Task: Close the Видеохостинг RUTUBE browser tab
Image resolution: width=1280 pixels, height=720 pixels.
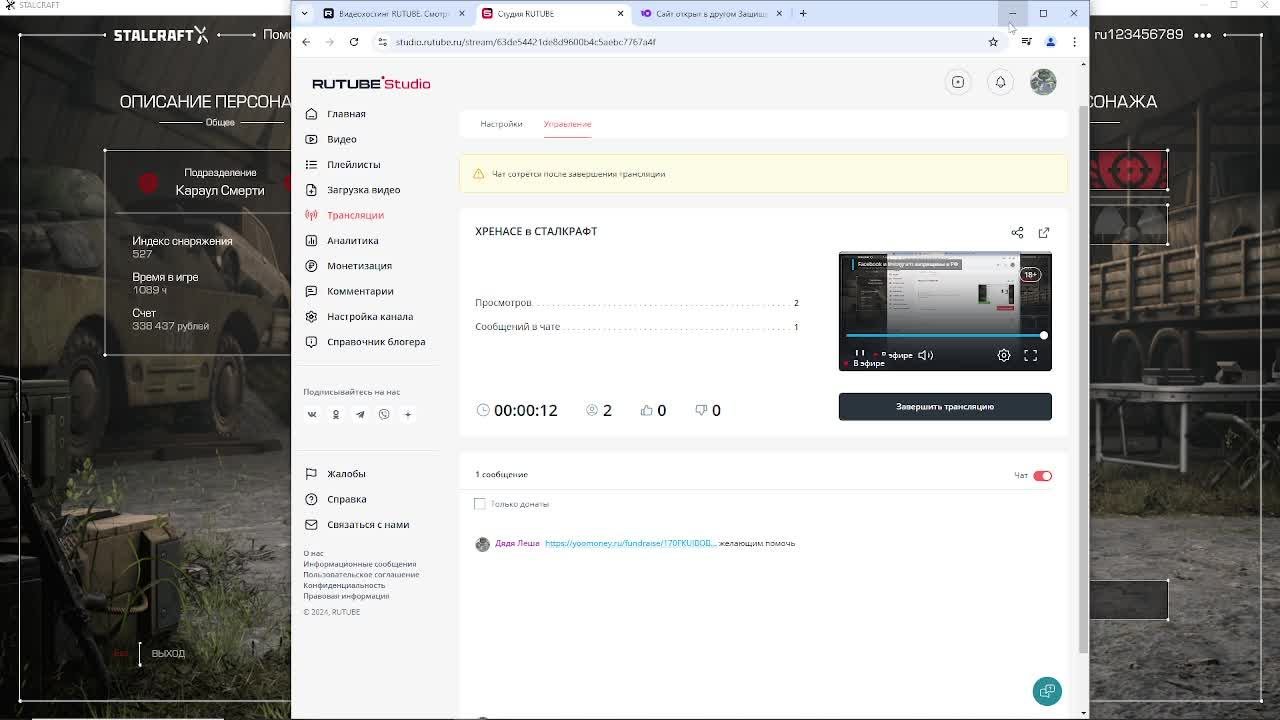Action: coord(461,14)
